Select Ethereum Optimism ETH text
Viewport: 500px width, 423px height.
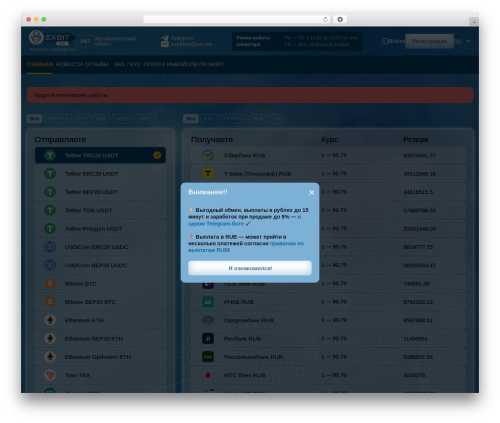(98, 357)
